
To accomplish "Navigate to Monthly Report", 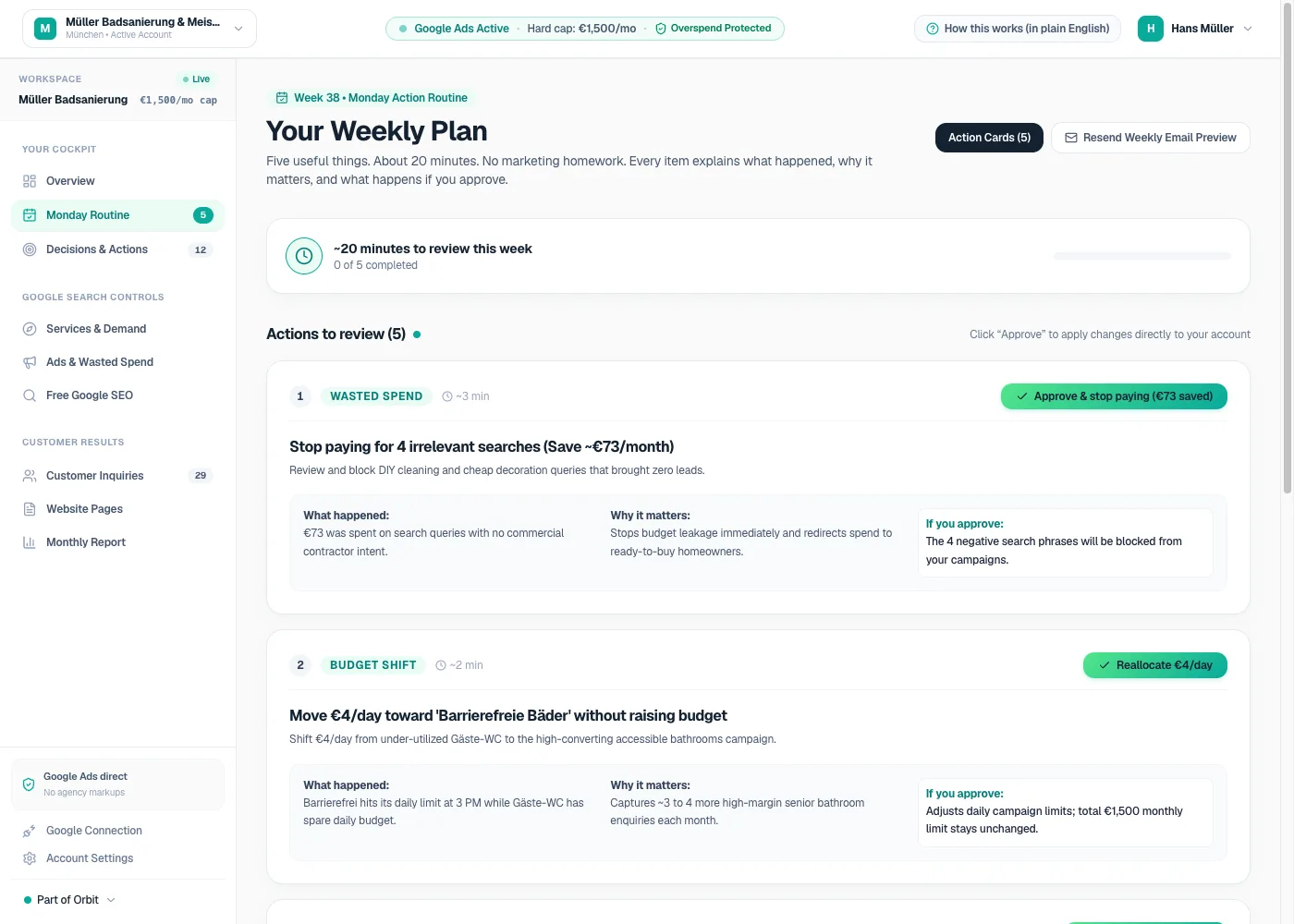I will (x=117, y=542).
